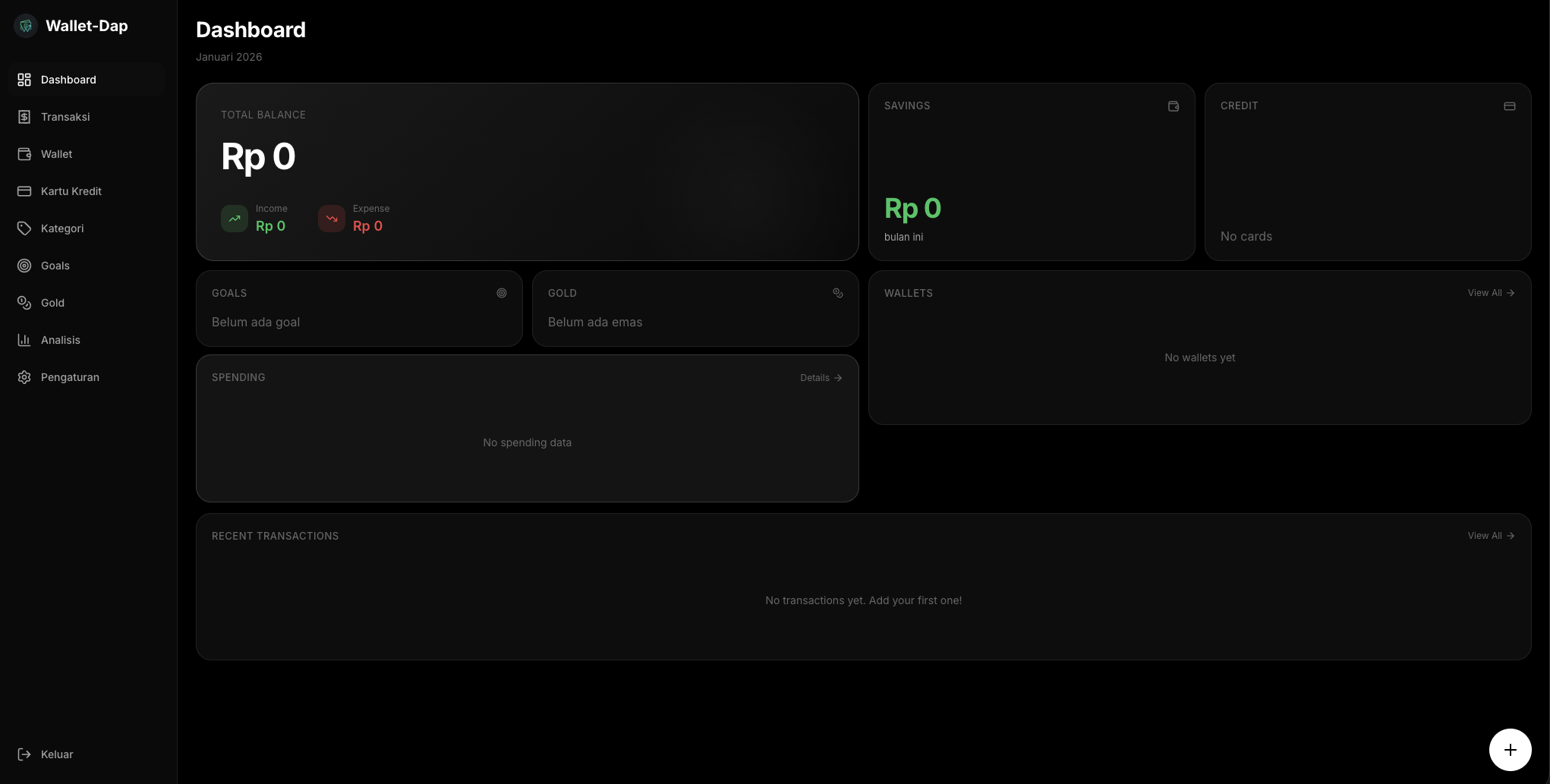
Task: Open the Pengaturan gear icon
Action: (24, 376)
